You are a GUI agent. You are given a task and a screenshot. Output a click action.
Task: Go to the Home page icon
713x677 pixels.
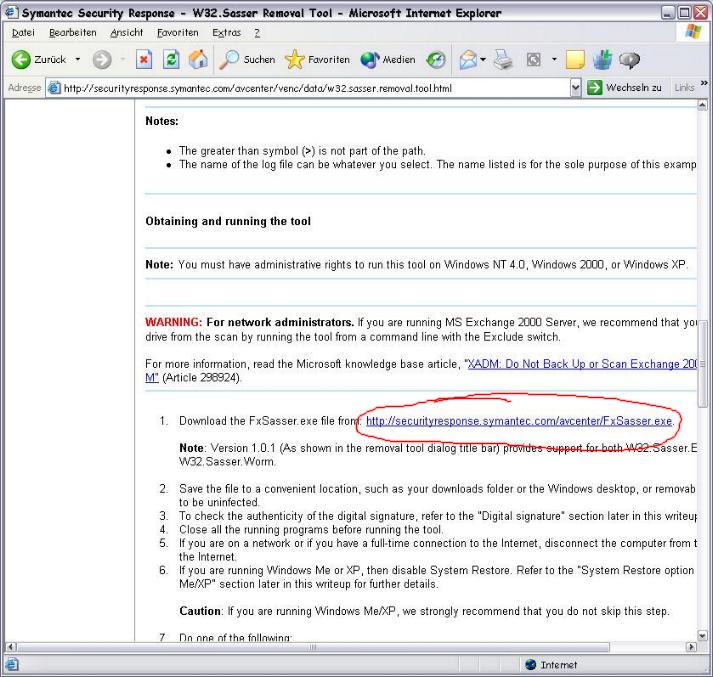[198, 60]
